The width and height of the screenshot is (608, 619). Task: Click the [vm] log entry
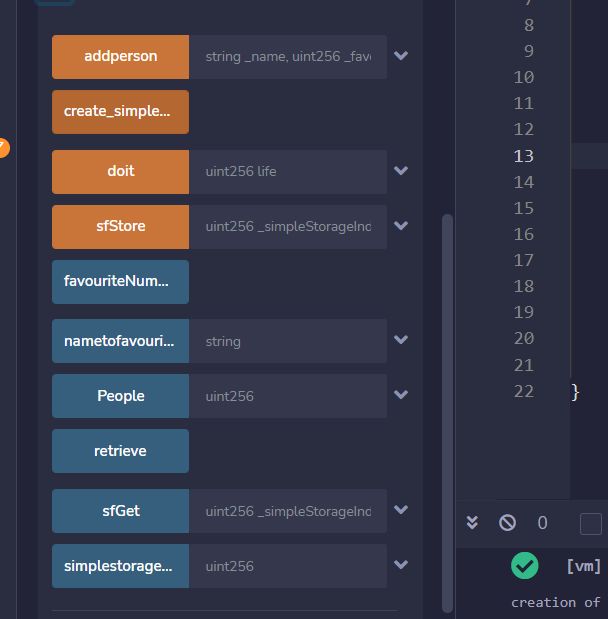tap(584, 566)
